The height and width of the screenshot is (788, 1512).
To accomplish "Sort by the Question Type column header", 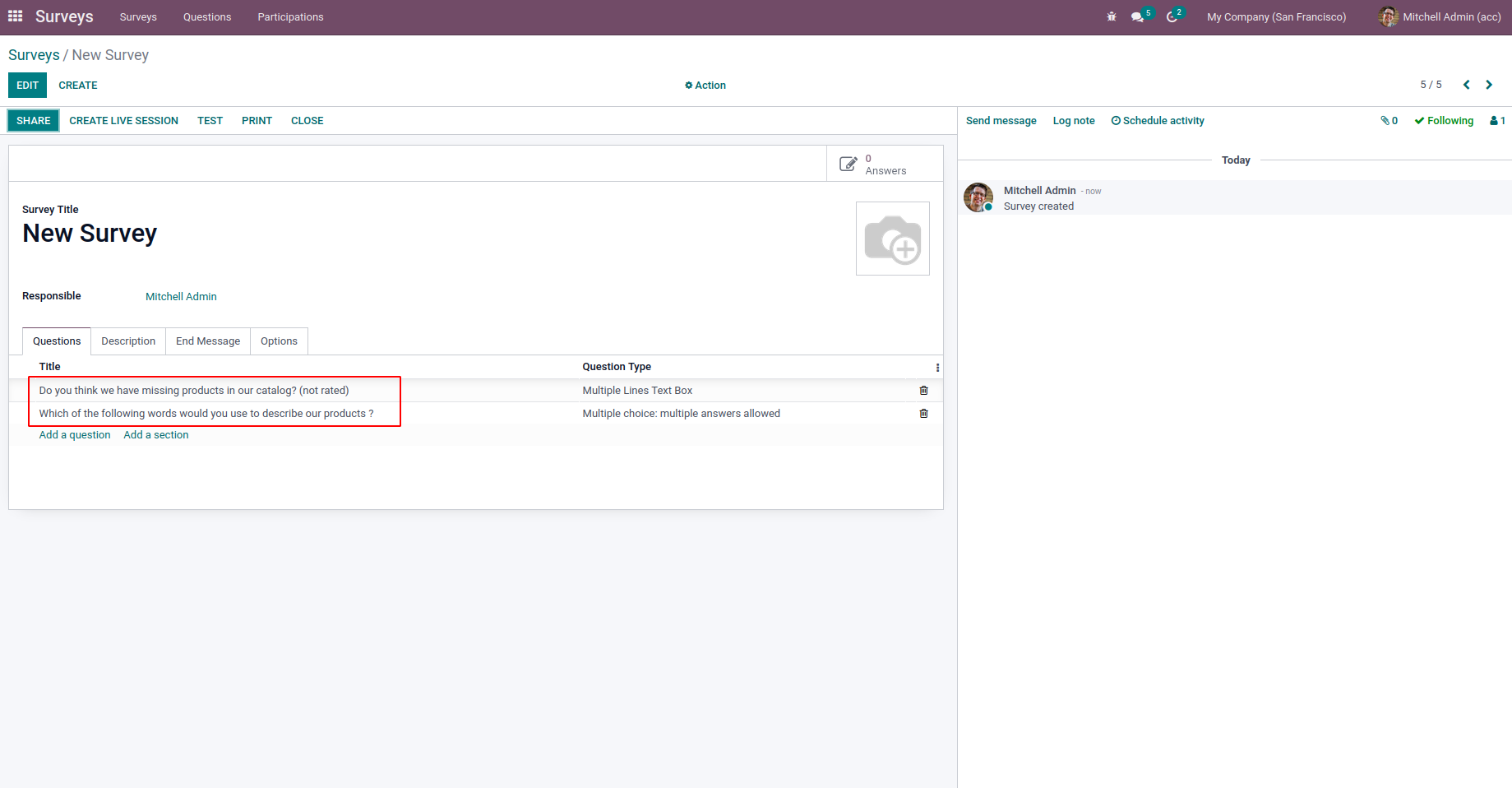I will point(617,367).
